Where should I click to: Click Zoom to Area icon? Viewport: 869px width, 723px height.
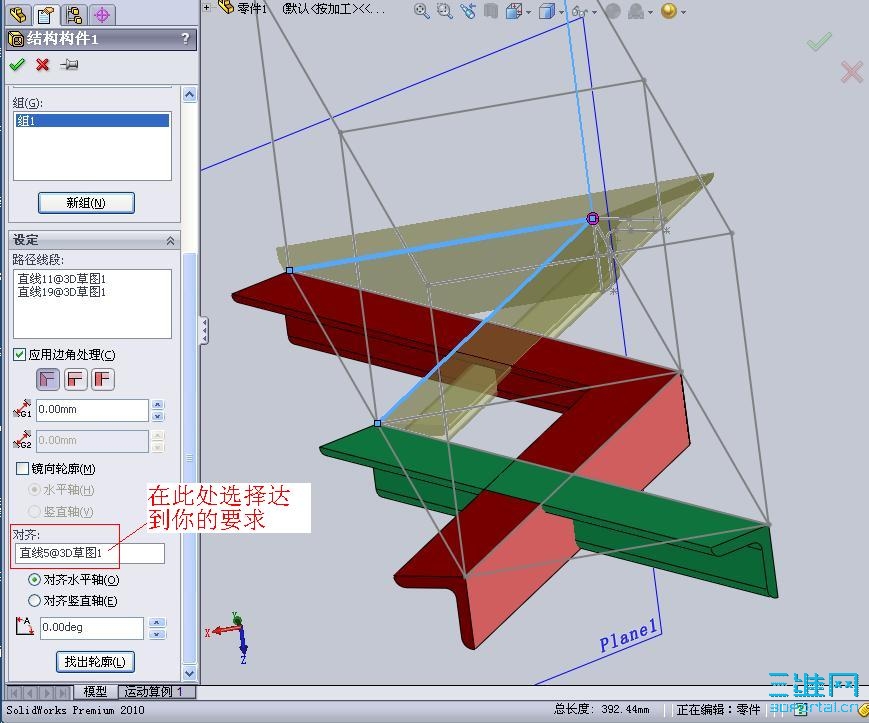coord(444,11)
